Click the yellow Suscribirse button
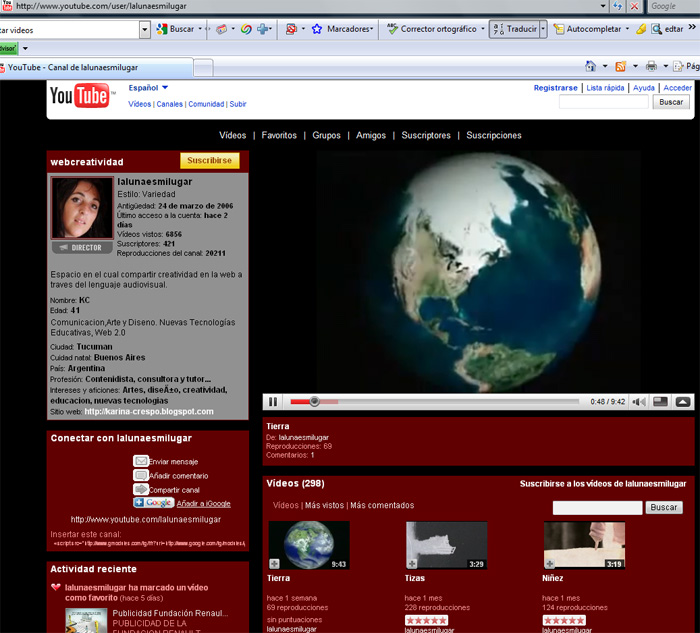The height and width of the screenshot is (633, 700). [210, 161]
